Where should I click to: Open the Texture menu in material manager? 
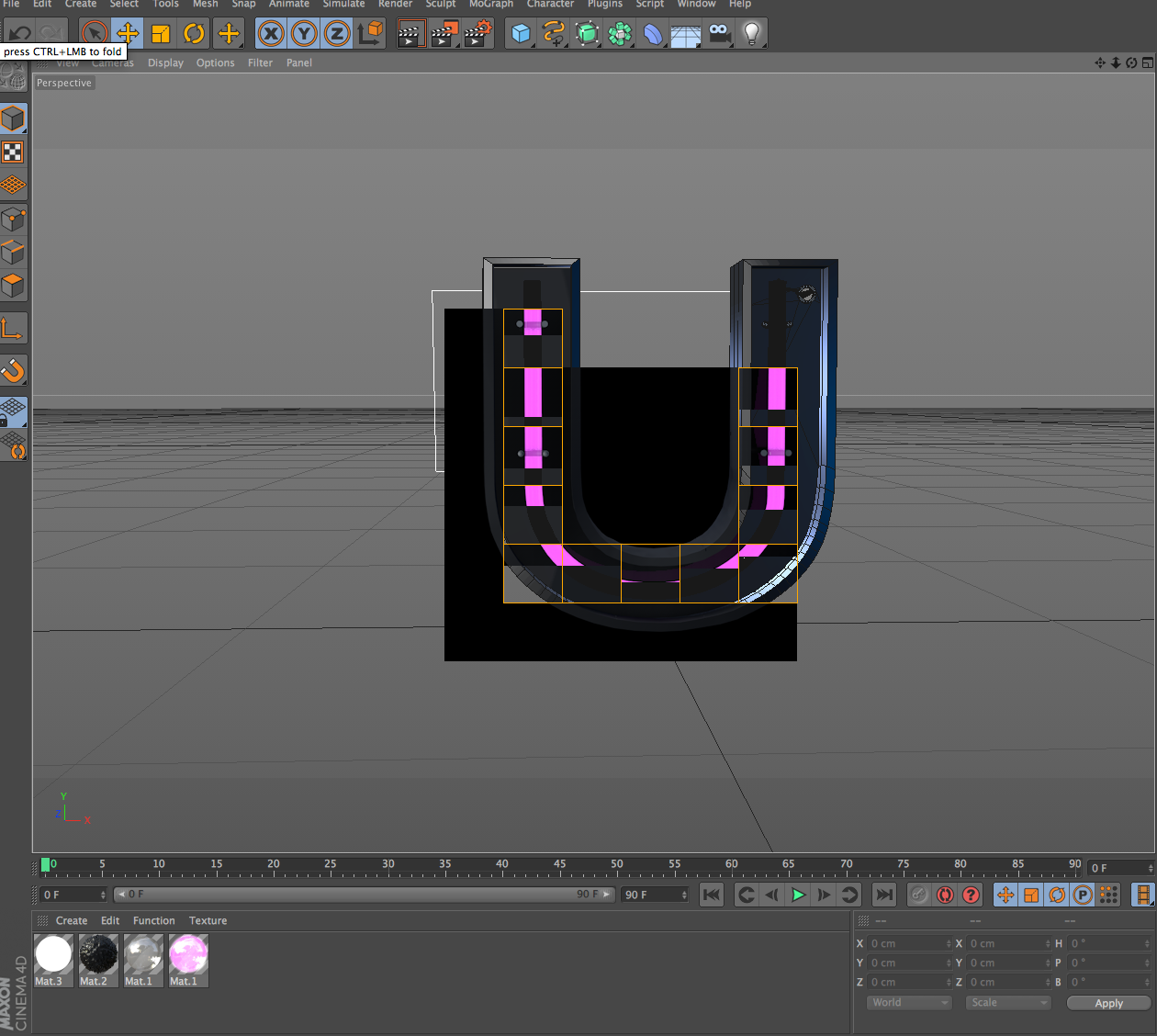[x=208, y=921]
